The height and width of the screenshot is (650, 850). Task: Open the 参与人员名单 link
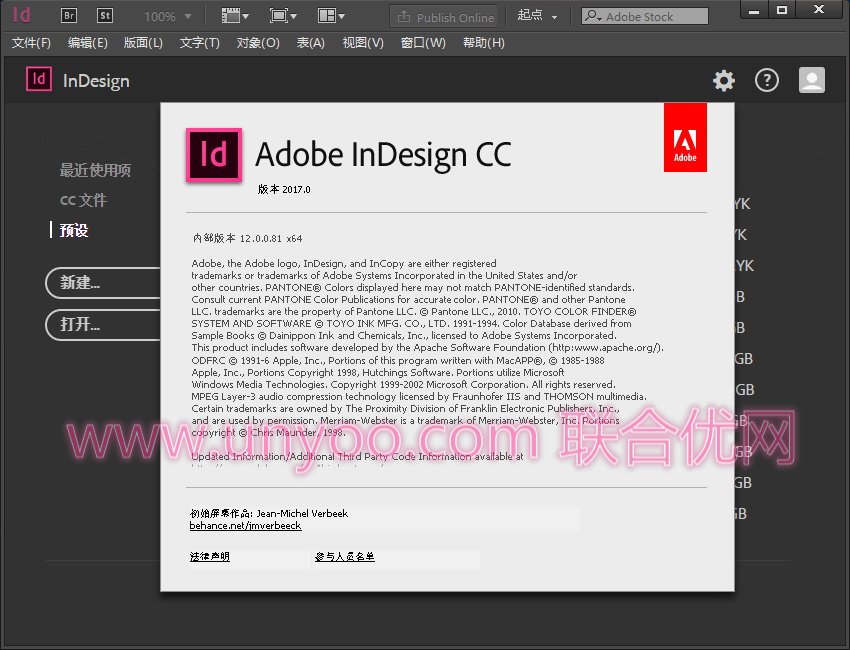345,557
